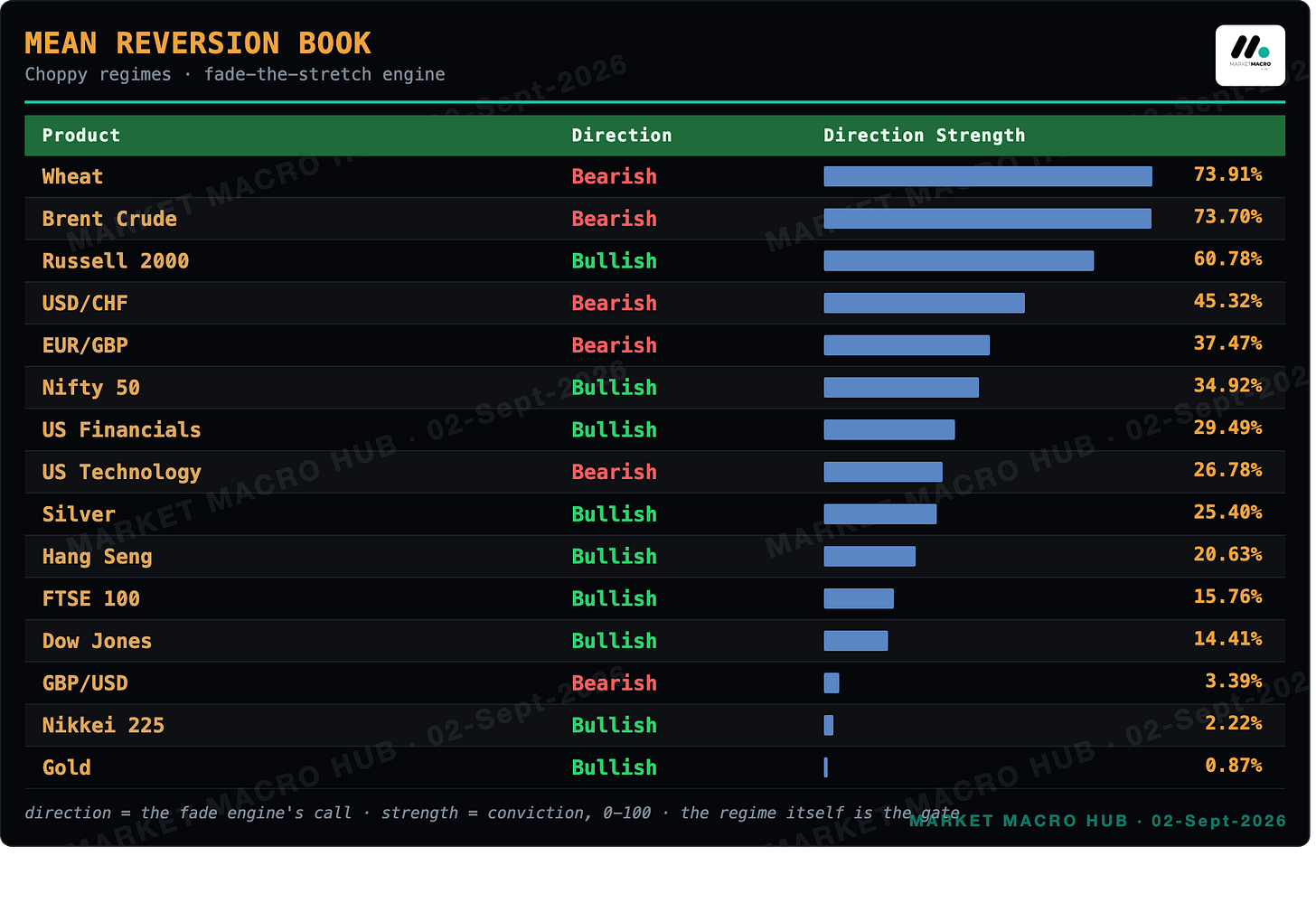
Task: Click the USD/CHF strength bar
Action: point(925,303)
